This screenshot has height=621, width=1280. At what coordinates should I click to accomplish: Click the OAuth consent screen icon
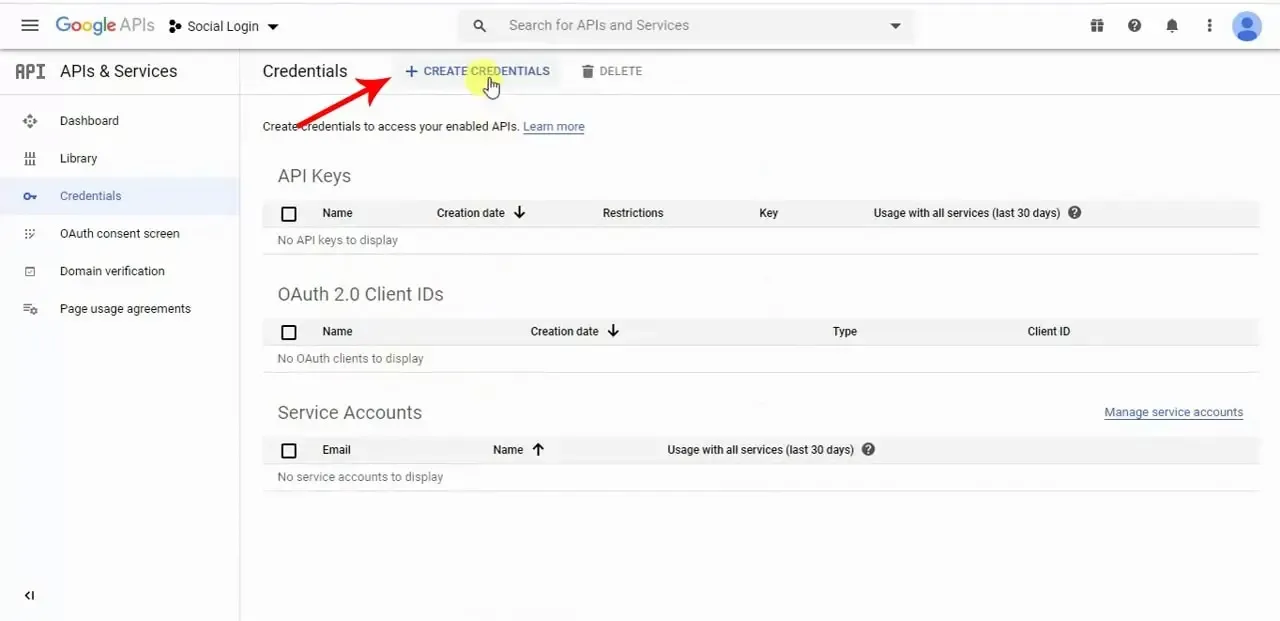[x=30, y=234]
